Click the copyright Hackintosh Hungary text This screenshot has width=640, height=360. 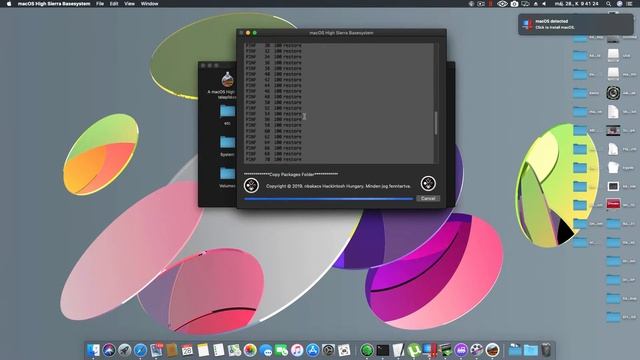tap(338, 186)
